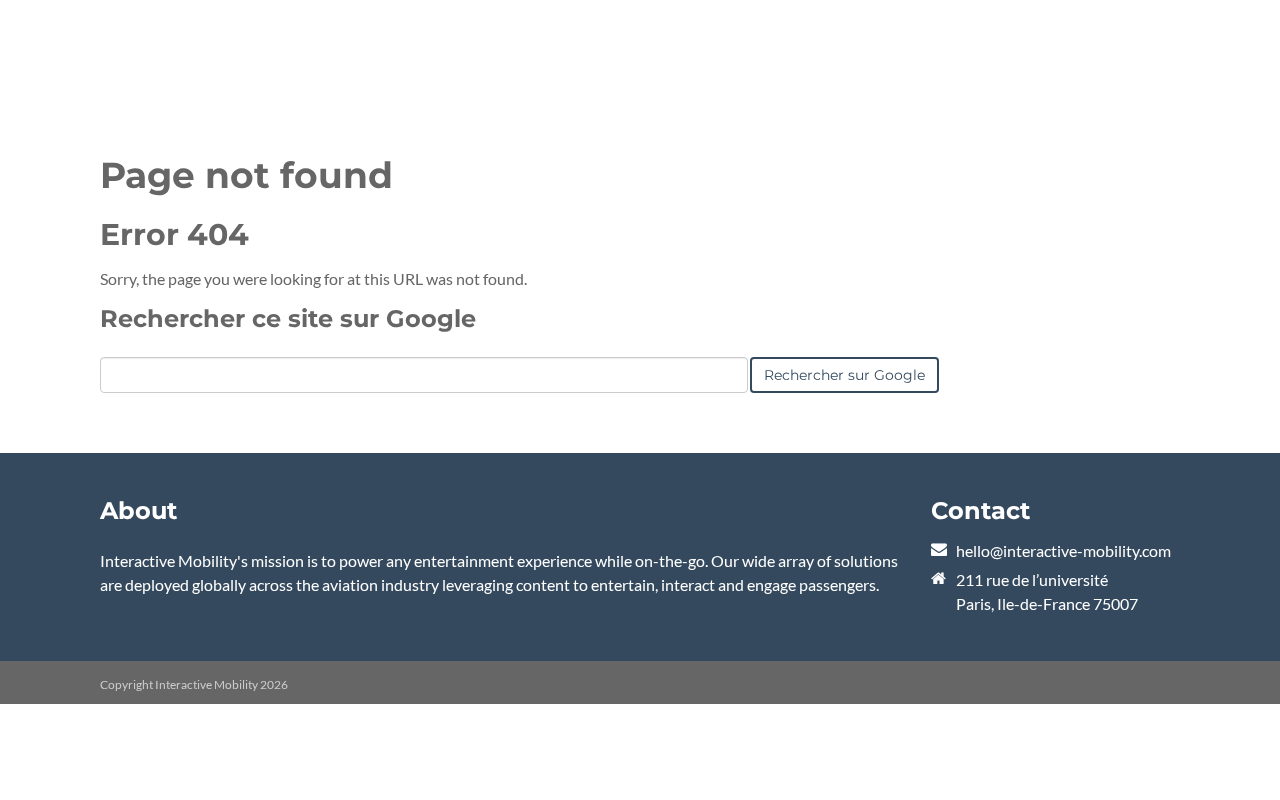Click the line starting 'Interactive Mobility's mission'

[x=498, y=561]
